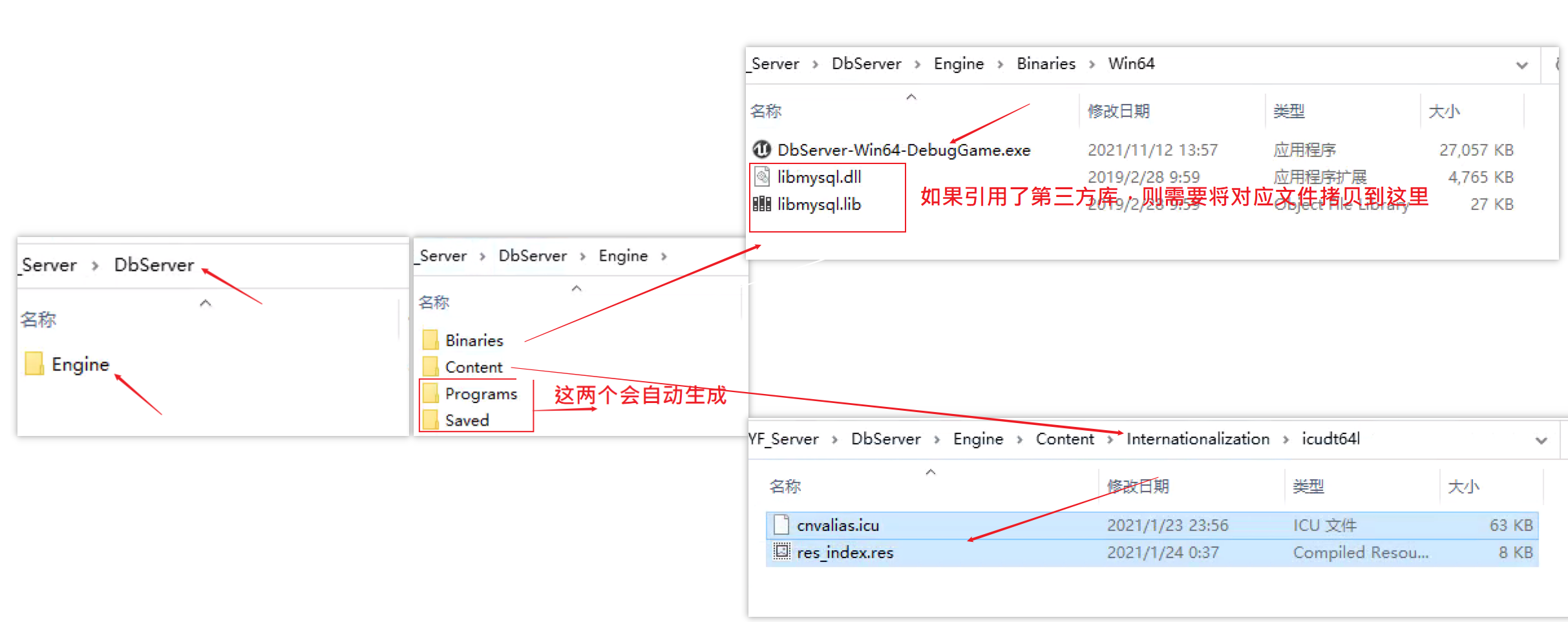
Task: Click the DbServer breadcrumb in the left window
Action: tap(154, 265)
